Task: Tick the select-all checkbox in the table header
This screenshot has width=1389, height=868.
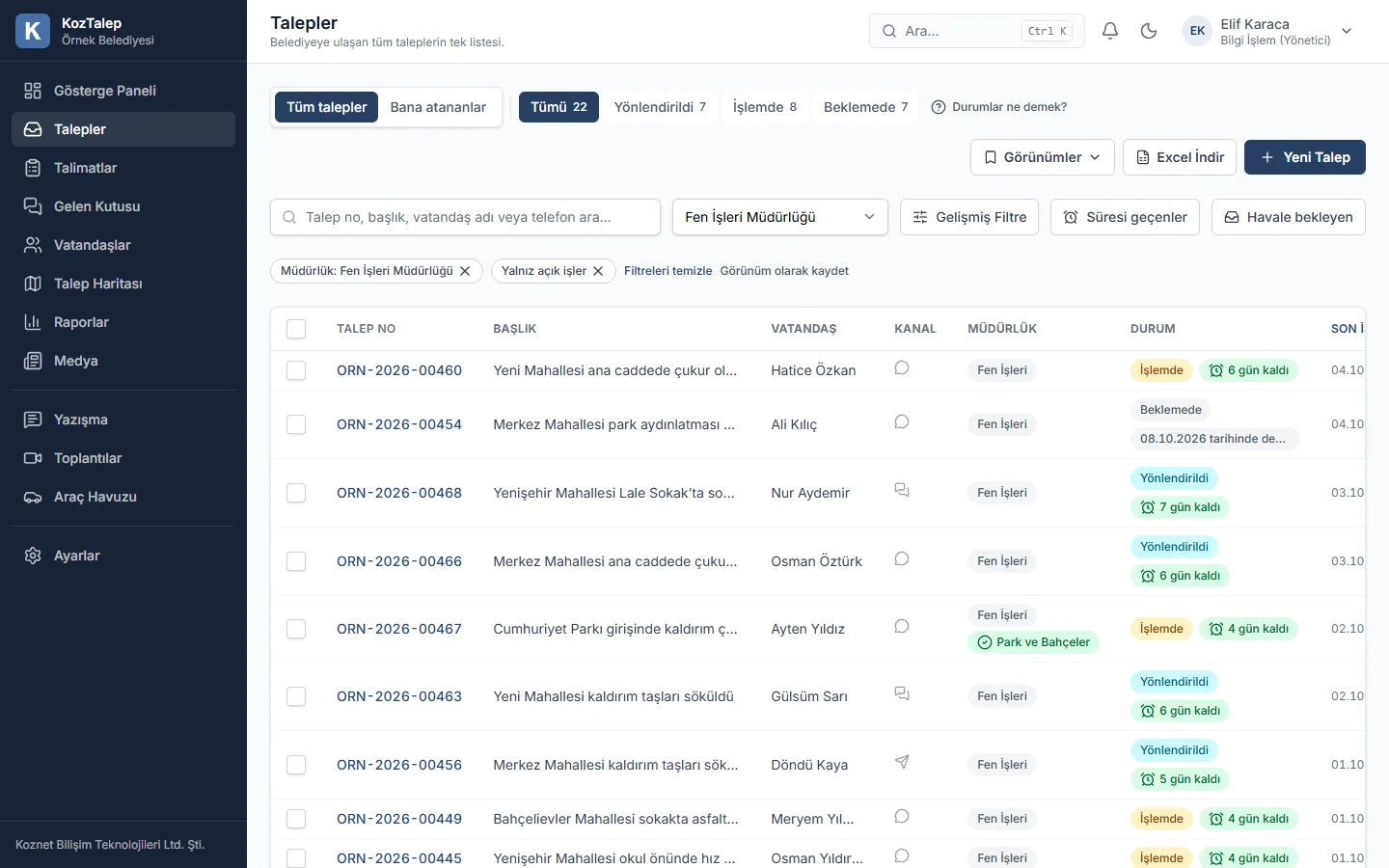Action: [x=296, y=329]
